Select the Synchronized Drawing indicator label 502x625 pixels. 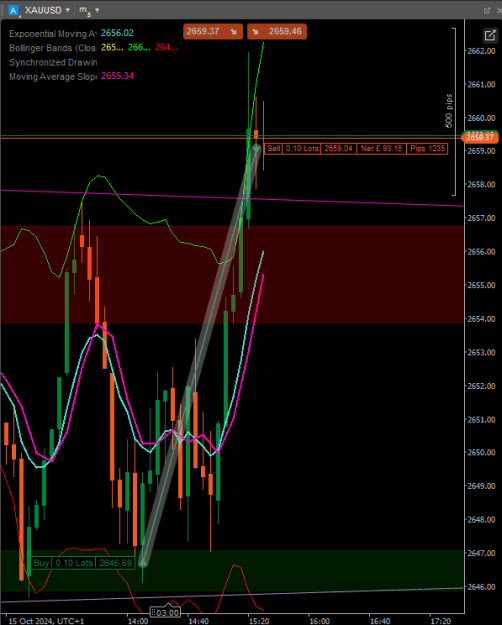[53, 62]
